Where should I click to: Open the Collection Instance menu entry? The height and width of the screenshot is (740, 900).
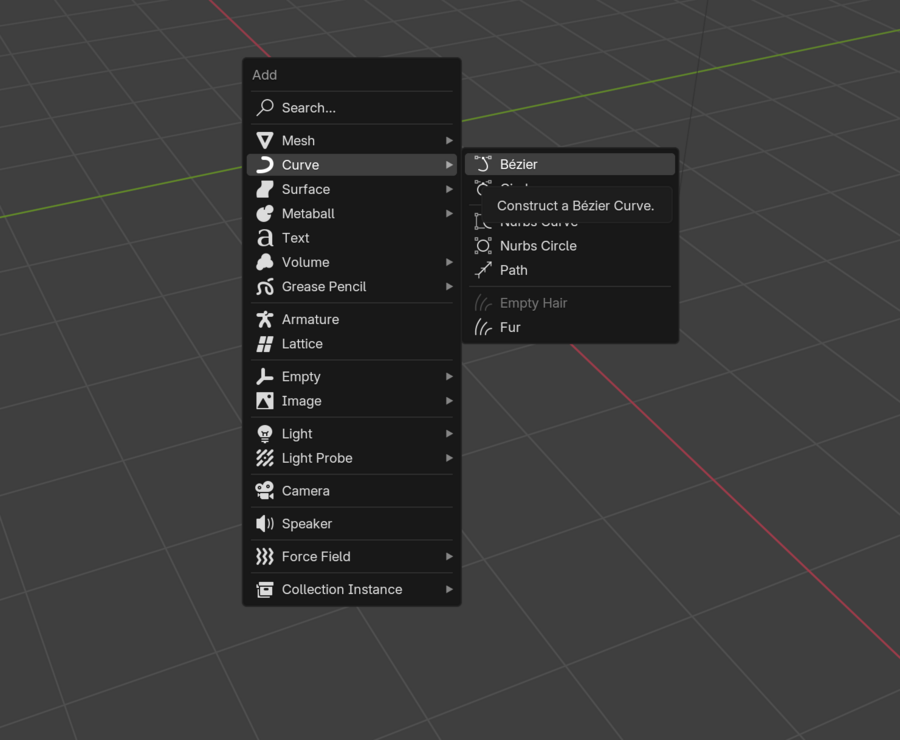[x=352, y=589]
